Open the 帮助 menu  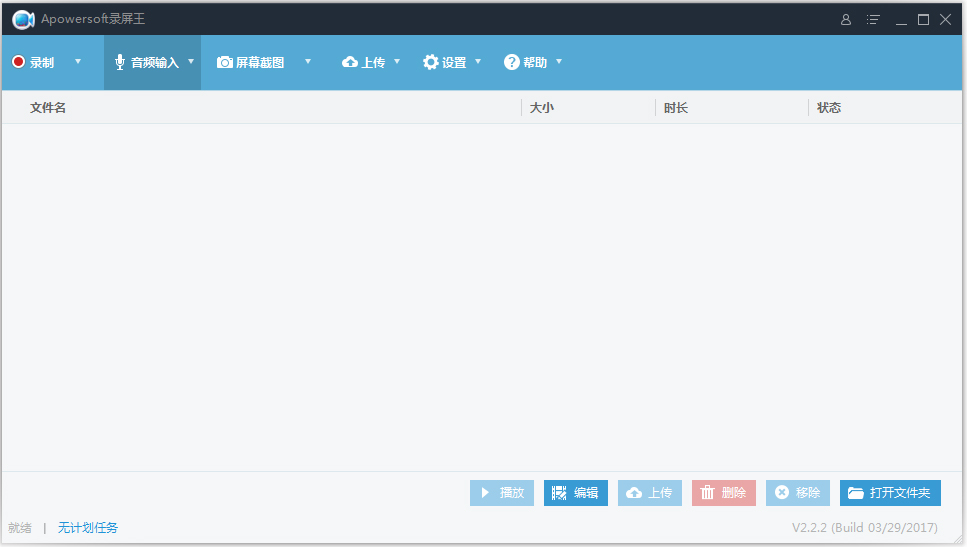click(536, 62)
